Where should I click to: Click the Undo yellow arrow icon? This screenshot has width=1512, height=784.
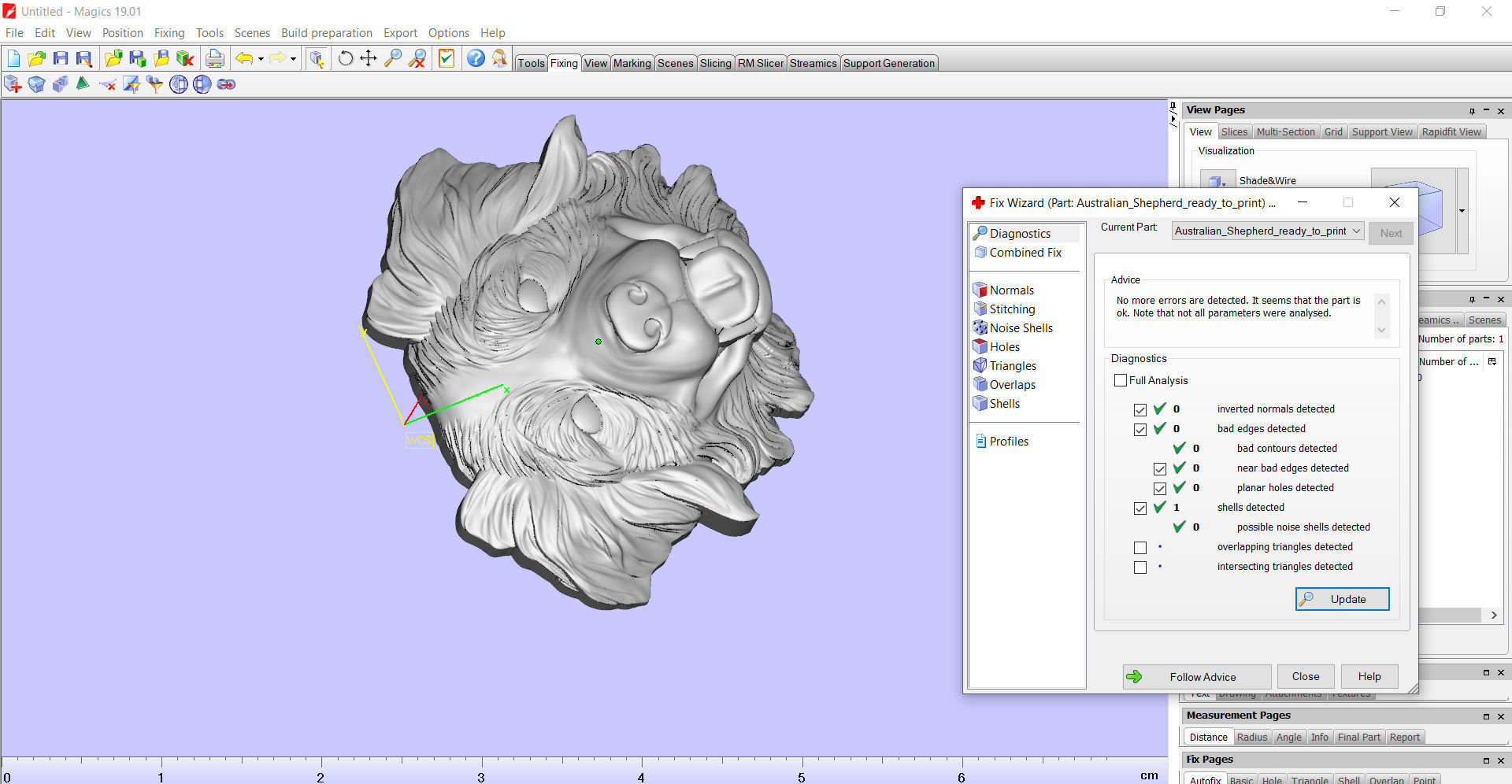click(x=244, y=58)
